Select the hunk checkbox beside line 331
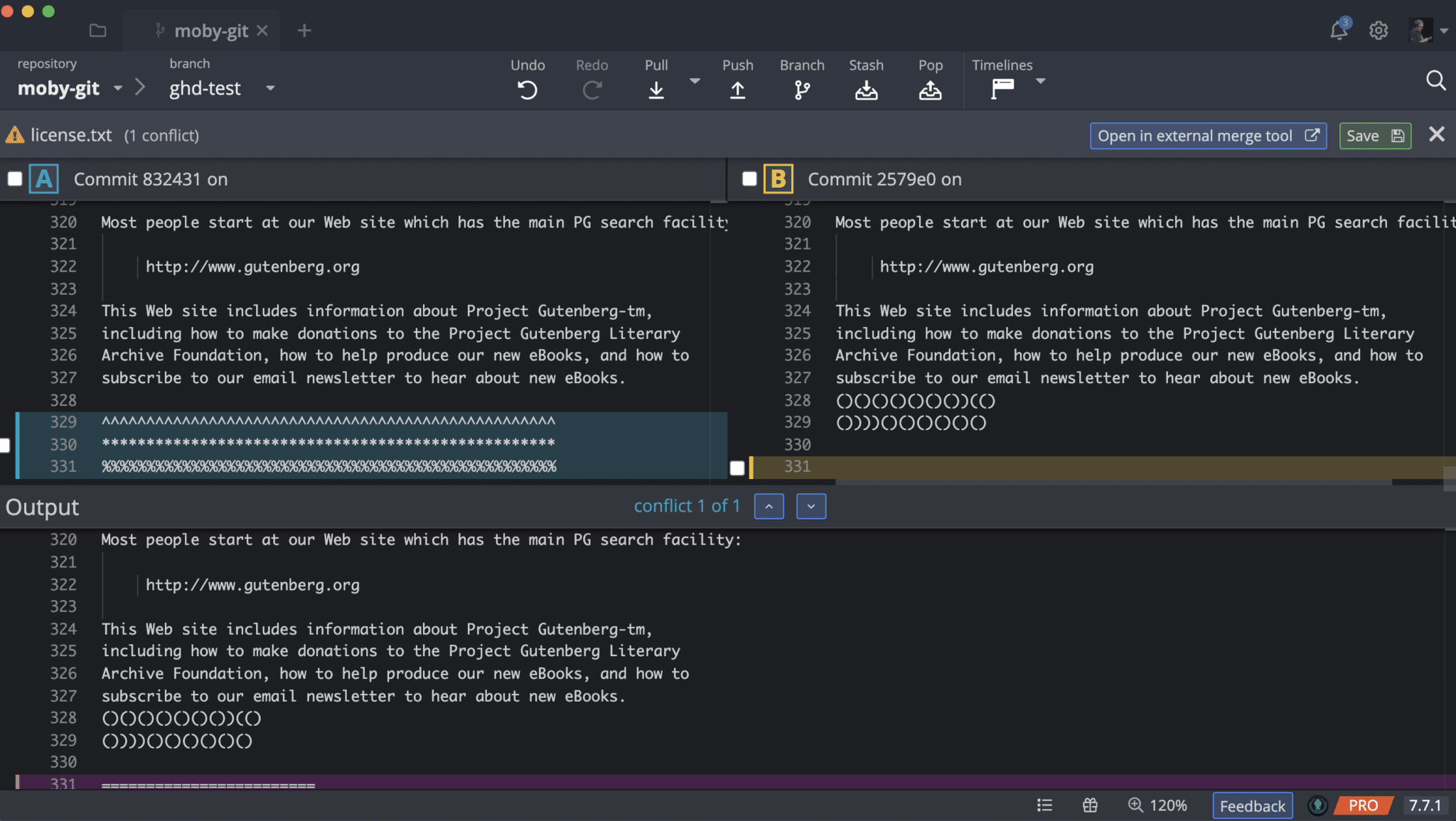This screenshot has height=821, width=1456. 737,468
